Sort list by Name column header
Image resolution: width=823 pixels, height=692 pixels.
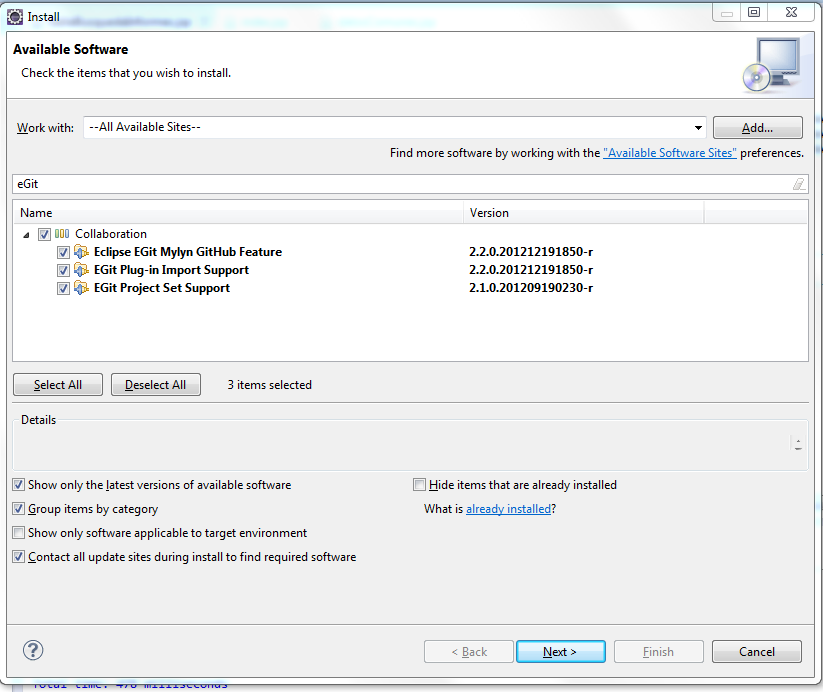(x=240, y=213)
